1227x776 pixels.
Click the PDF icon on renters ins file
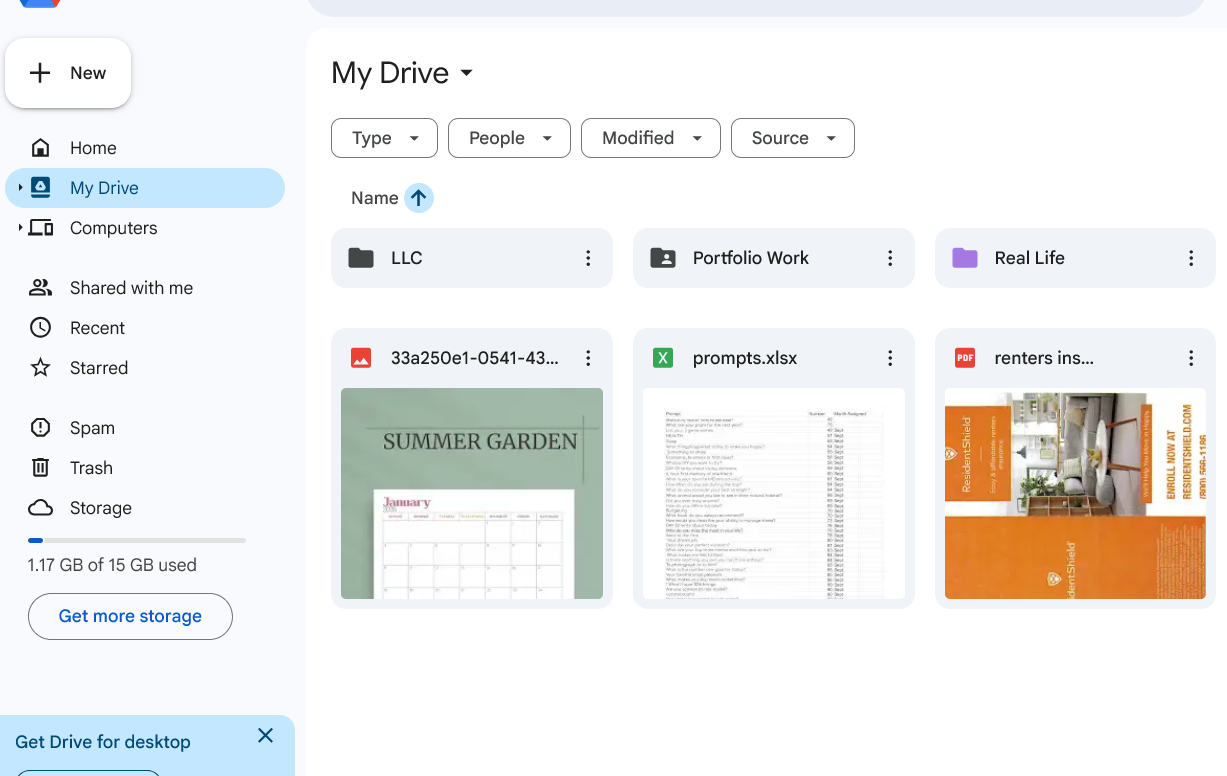[x=964, y=357]
